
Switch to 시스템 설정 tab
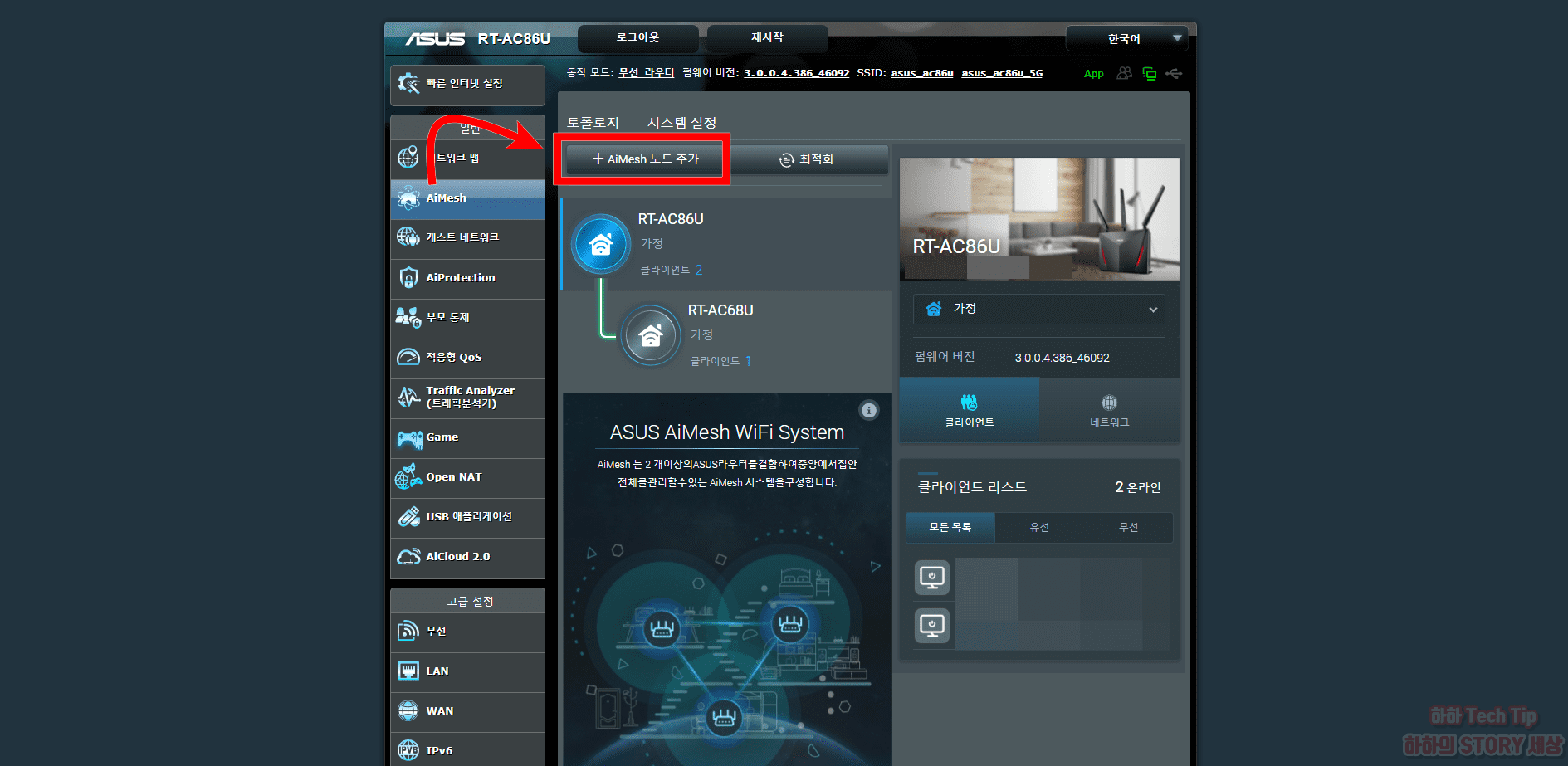coord(681,123)
